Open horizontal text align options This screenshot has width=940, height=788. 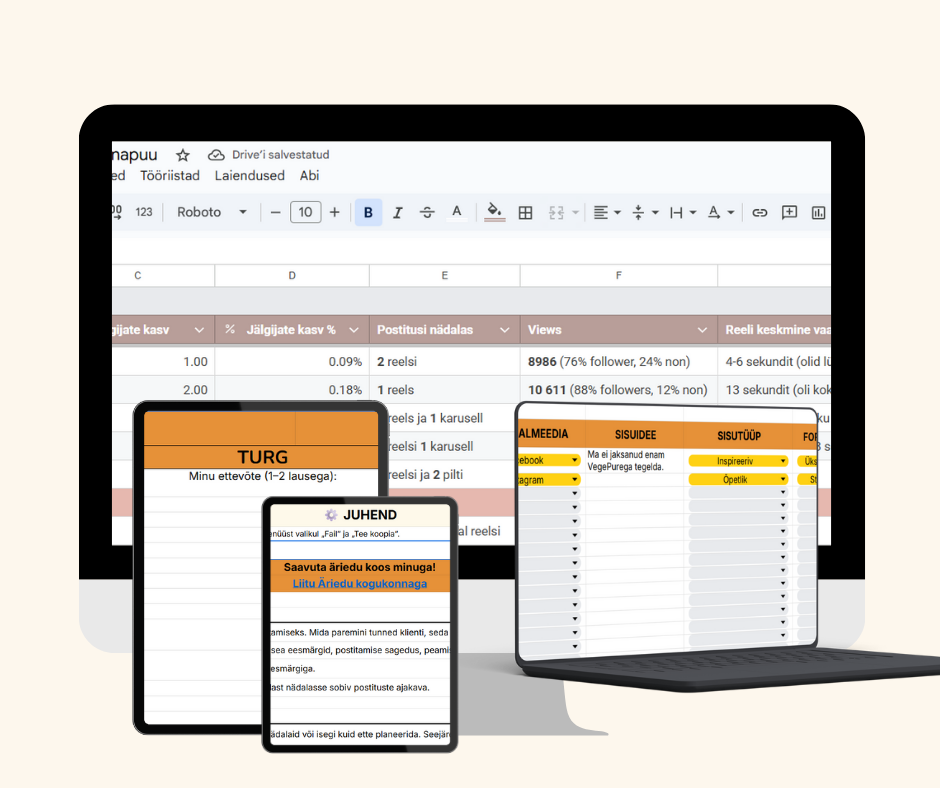click(x=606, y=212)
